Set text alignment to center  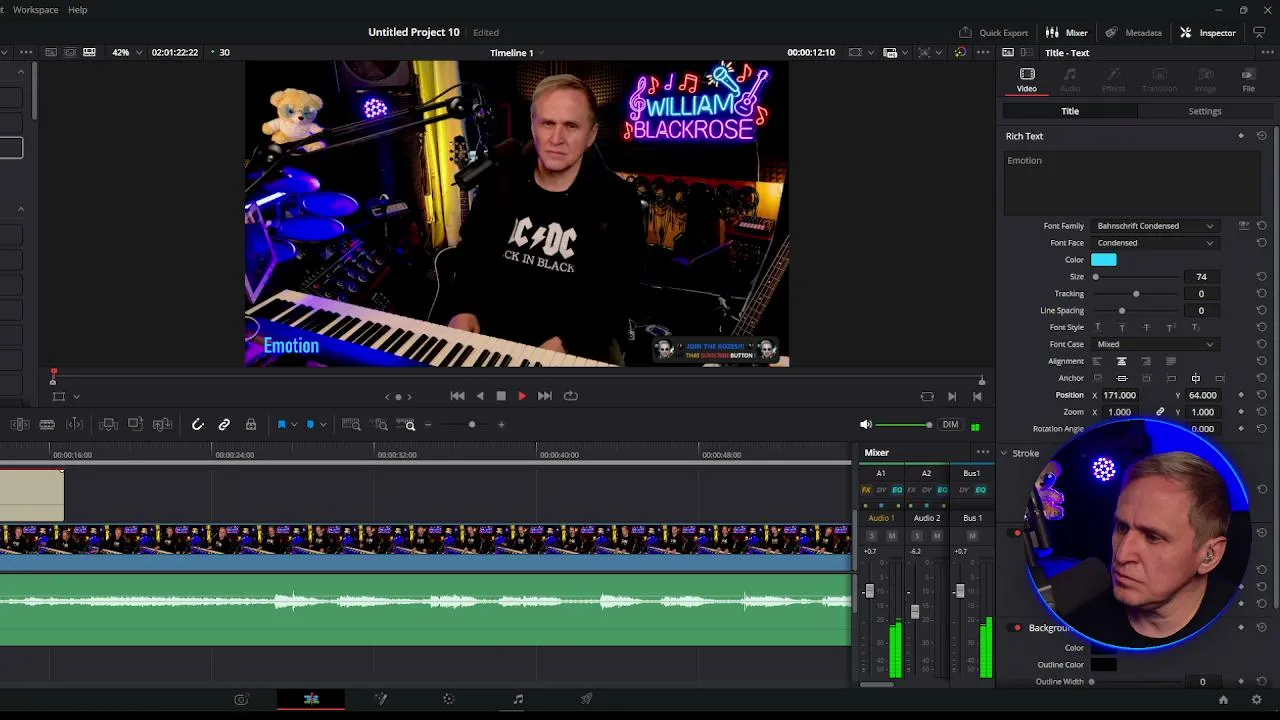pos(1121,361)
